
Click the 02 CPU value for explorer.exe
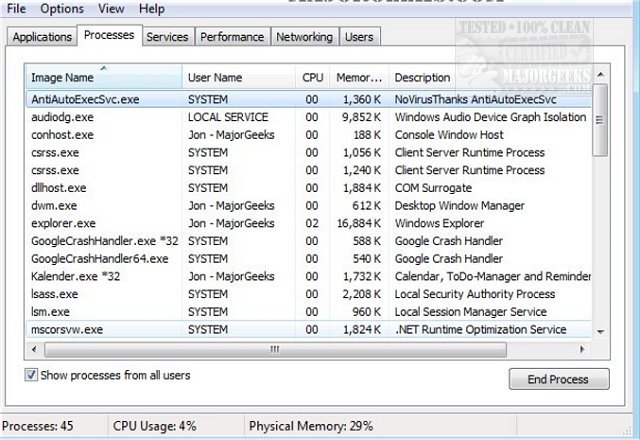click(x=312, y=223)
